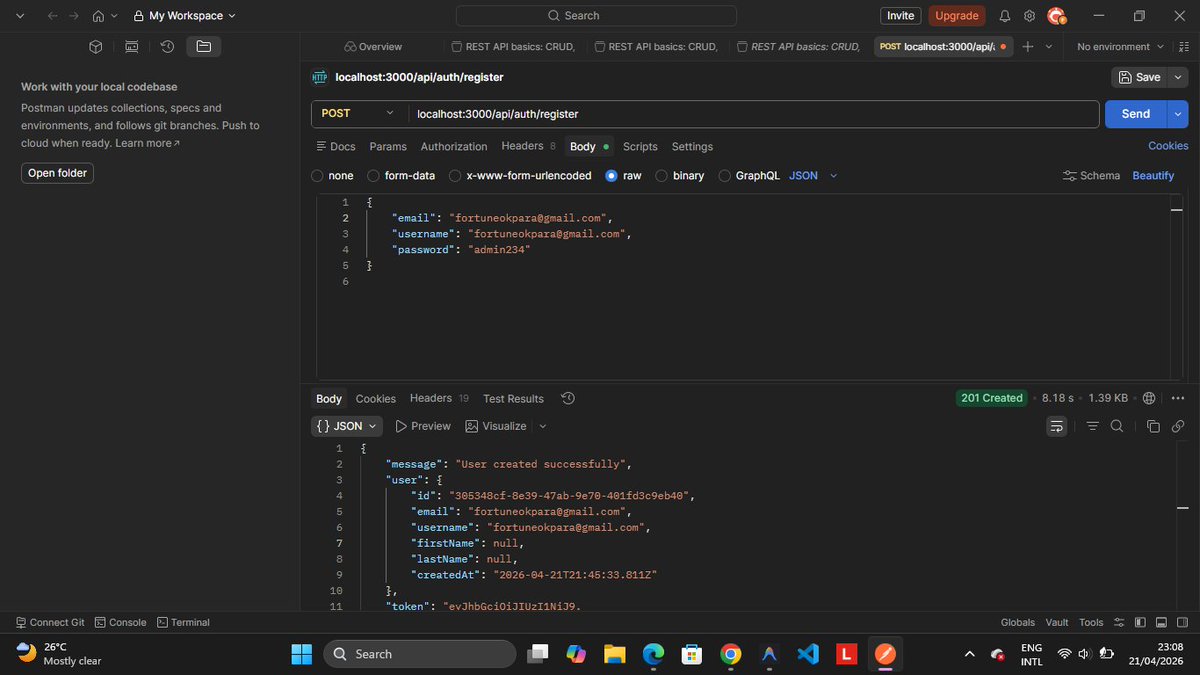Open the Cookies link under Send
The image size is (1200, 675).
[1168, 146]
